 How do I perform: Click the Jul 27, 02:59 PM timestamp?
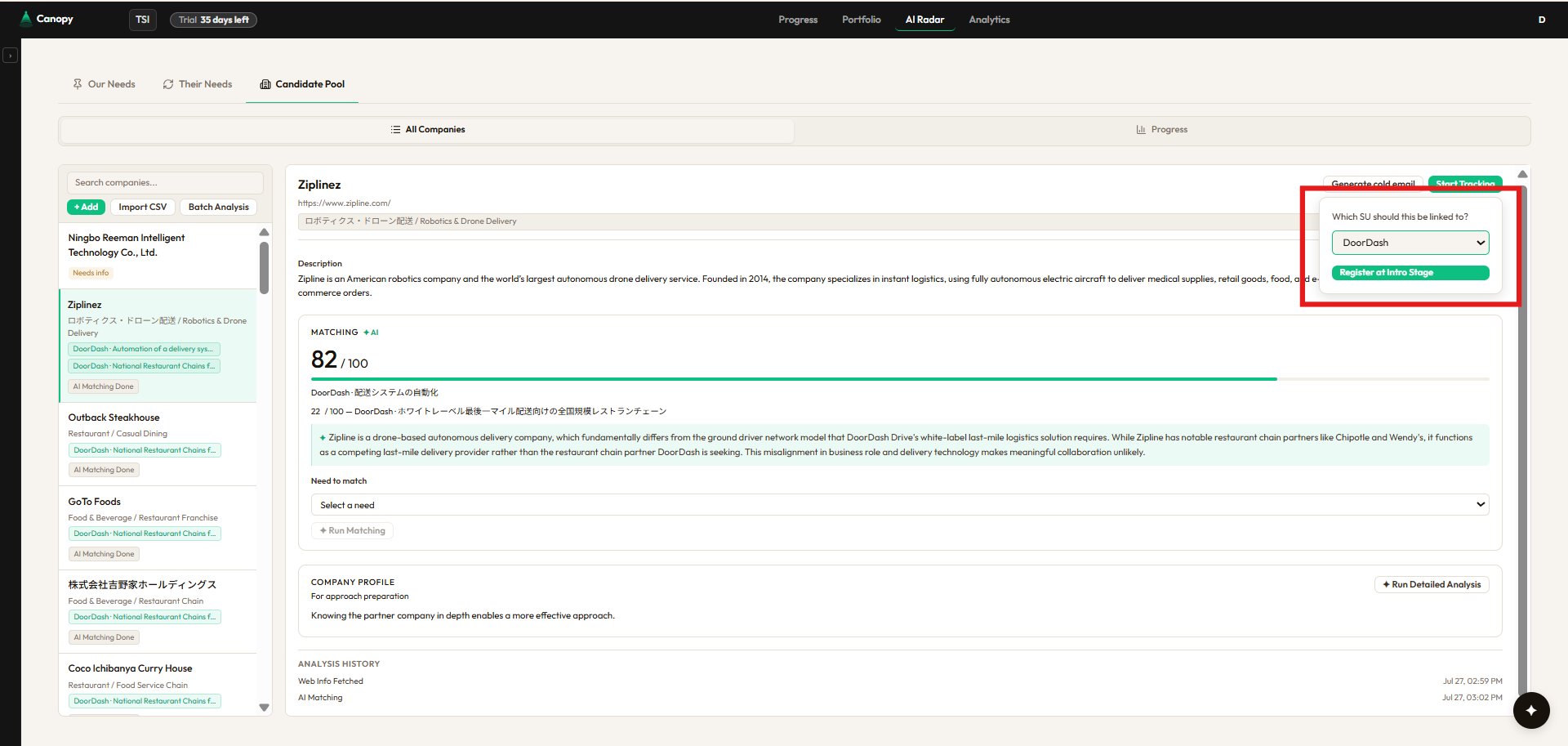click(x=1472, y=681)
